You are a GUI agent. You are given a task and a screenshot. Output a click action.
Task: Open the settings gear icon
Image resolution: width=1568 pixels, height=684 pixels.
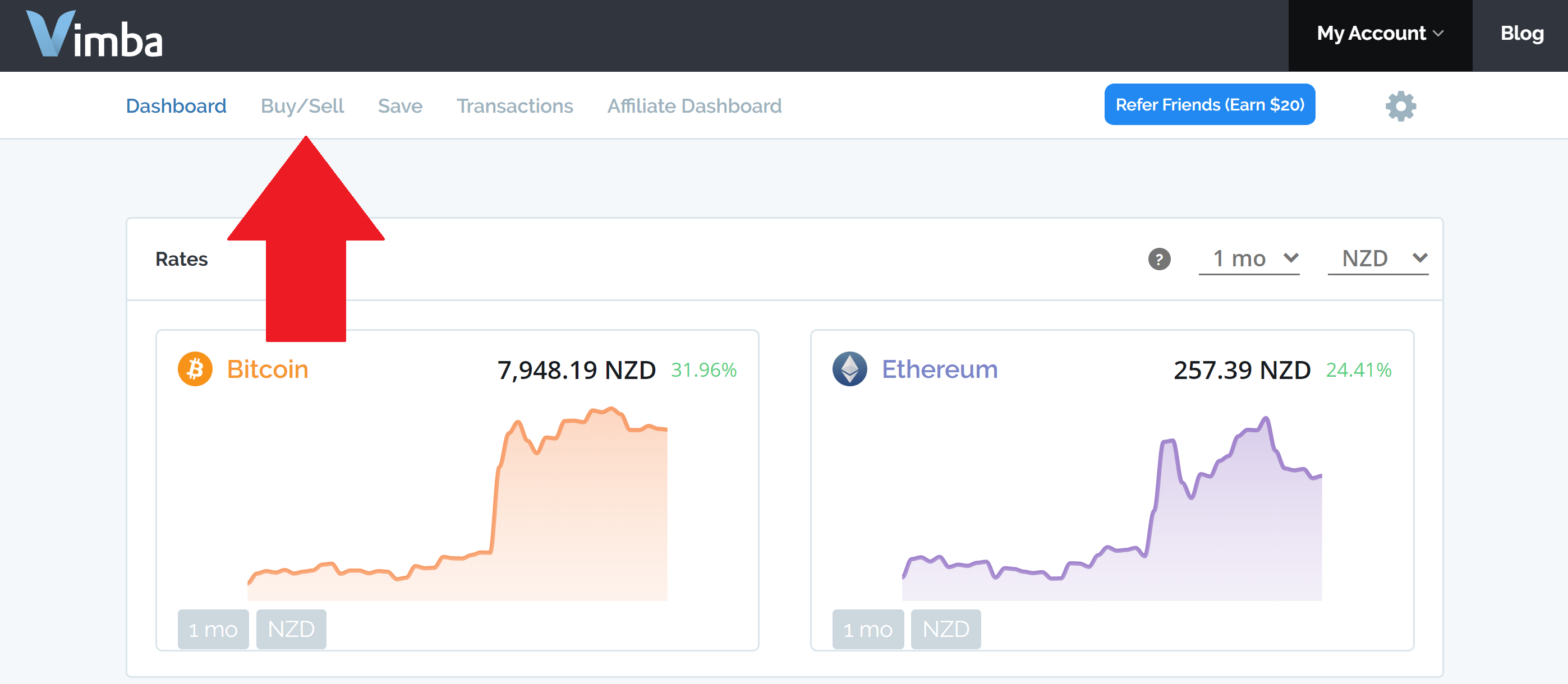click(1401, 106)
